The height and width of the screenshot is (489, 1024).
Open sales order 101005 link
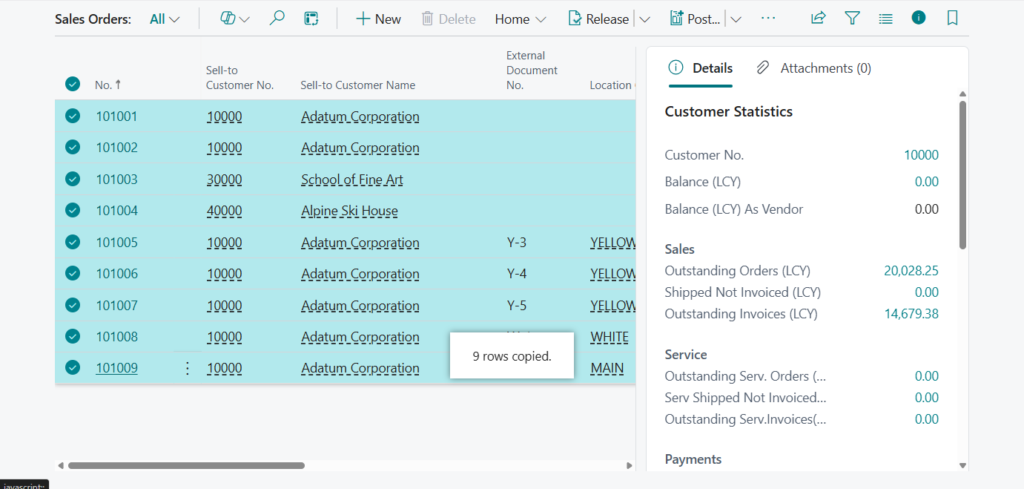(x=116, y=242)
